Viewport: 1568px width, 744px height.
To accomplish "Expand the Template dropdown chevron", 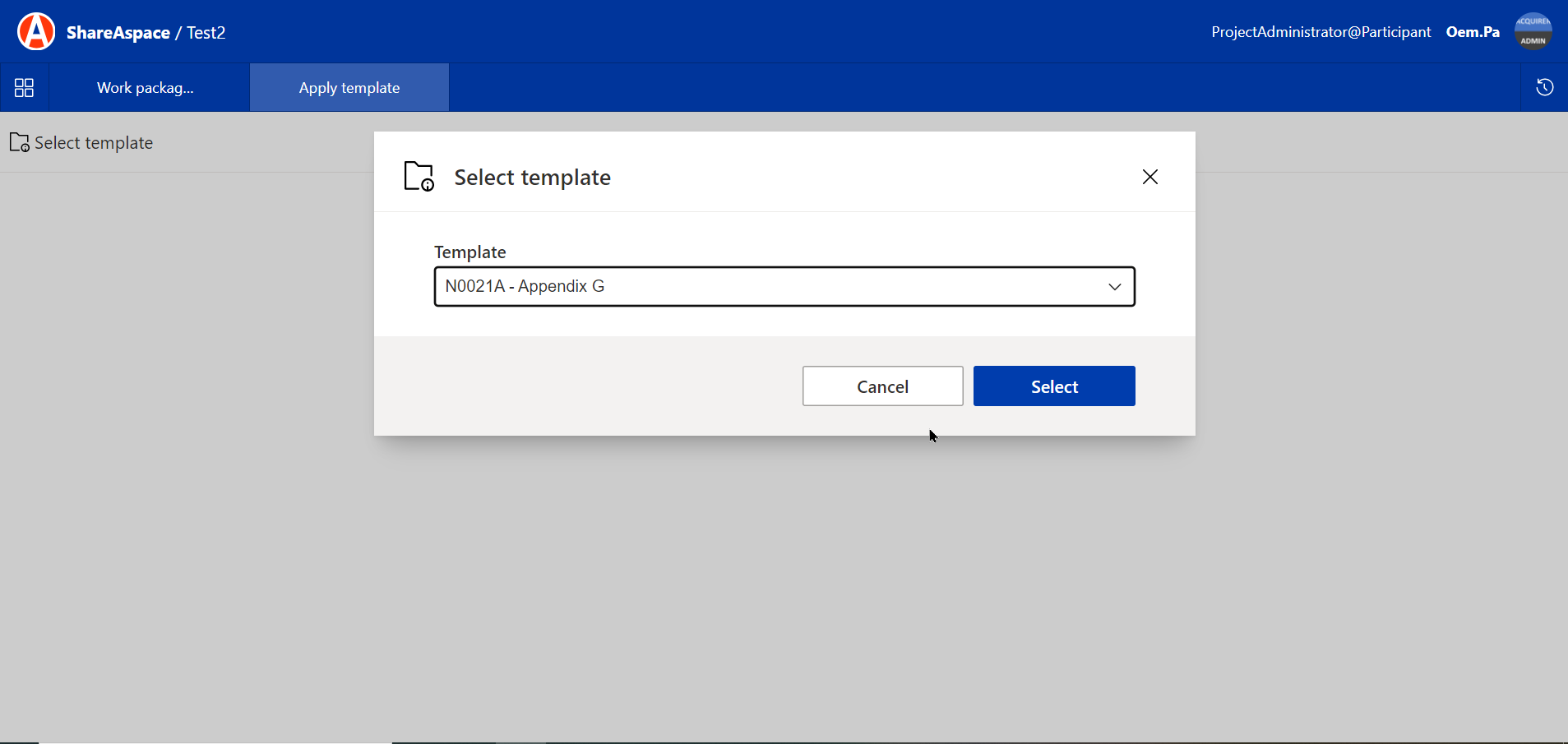I will [1114, 287].
